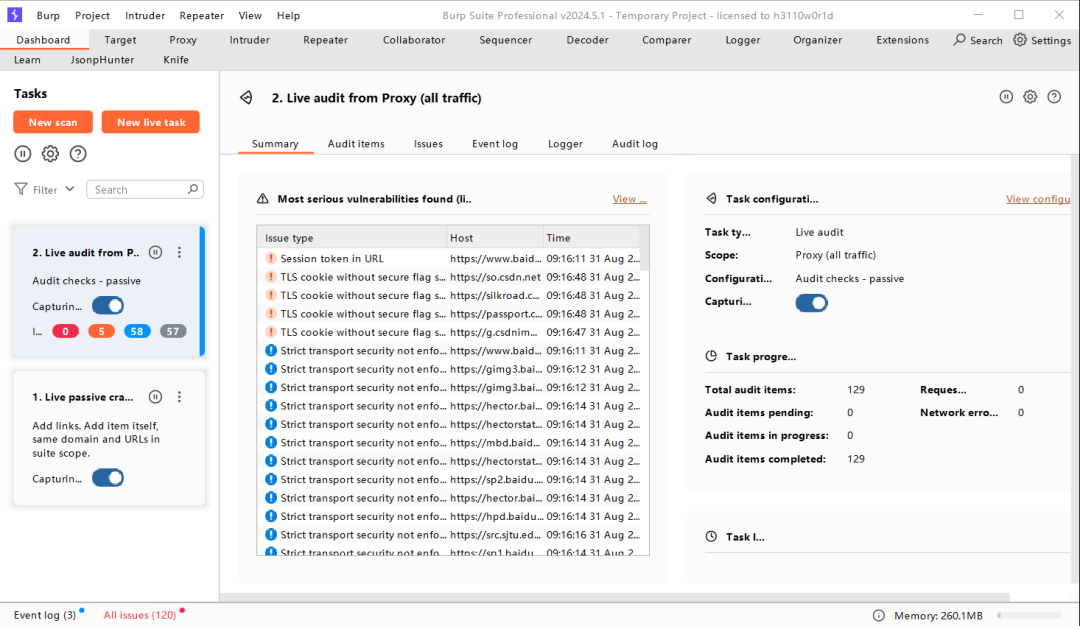The height and width of the screenshot is (626, 1080).
Task: Open the Knife extension tab
Action: [x=176, y=60]
